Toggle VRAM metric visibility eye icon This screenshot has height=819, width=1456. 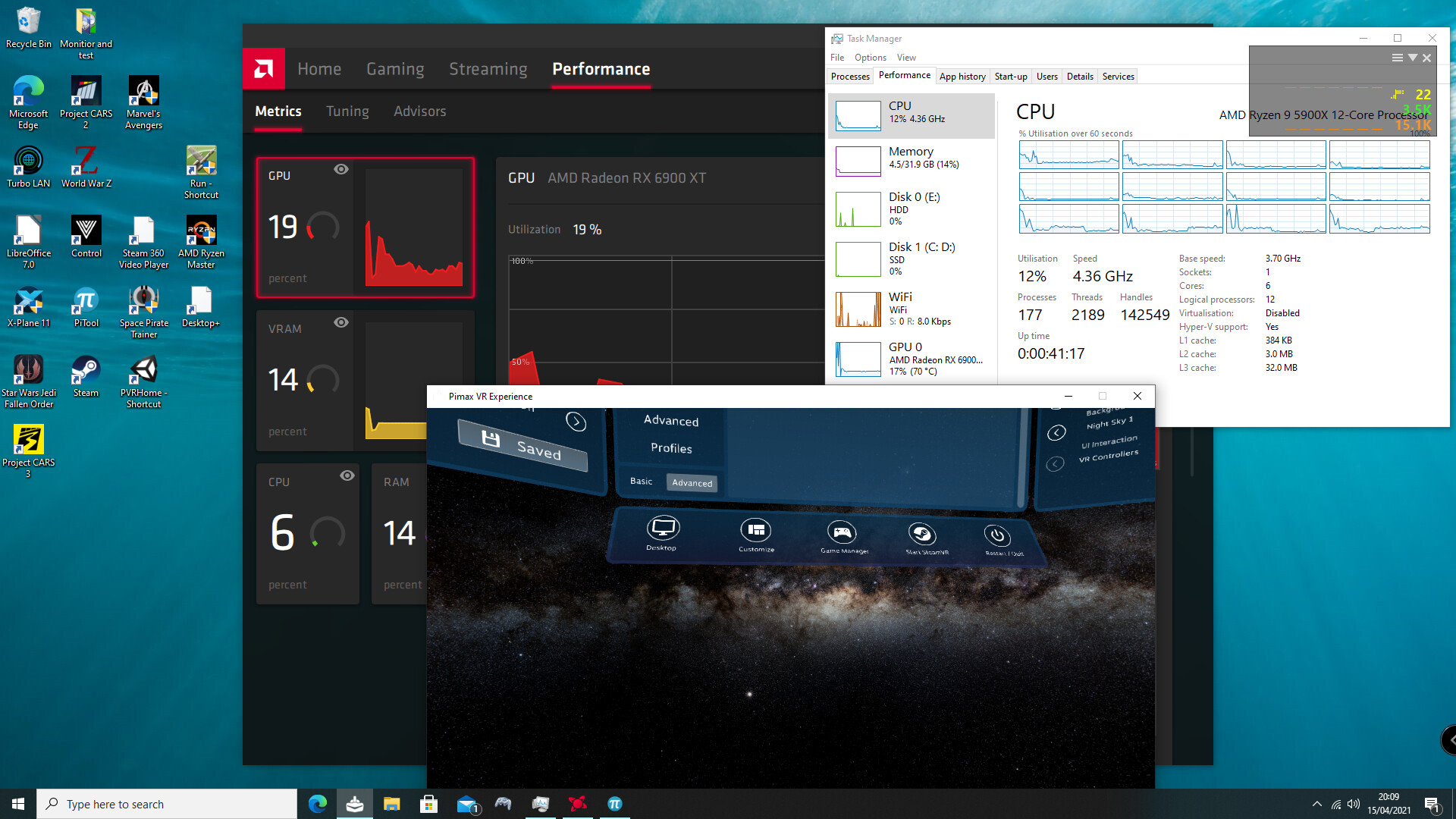[x=341, y=322]
